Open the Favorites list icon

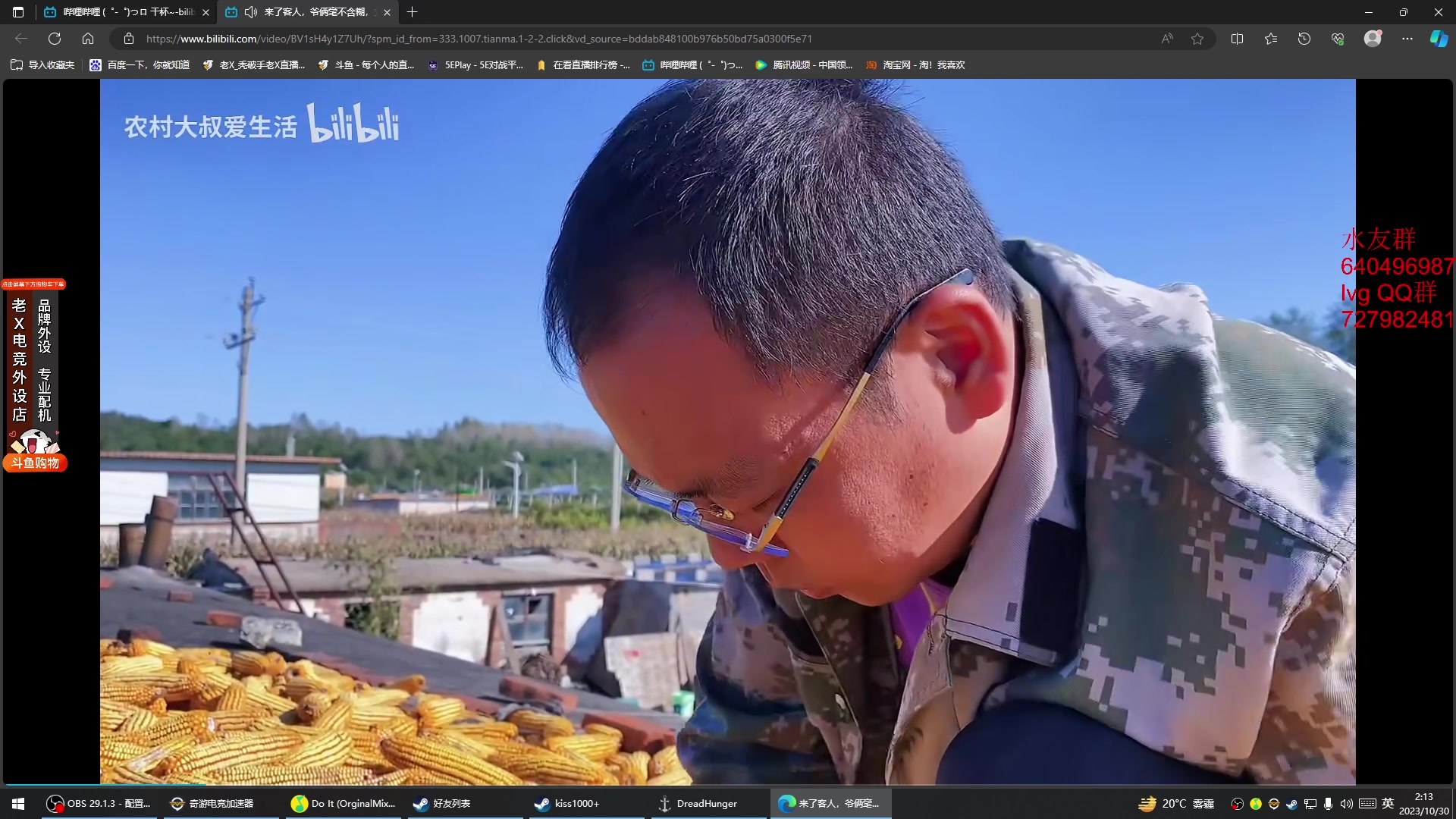pos(1271,38)
